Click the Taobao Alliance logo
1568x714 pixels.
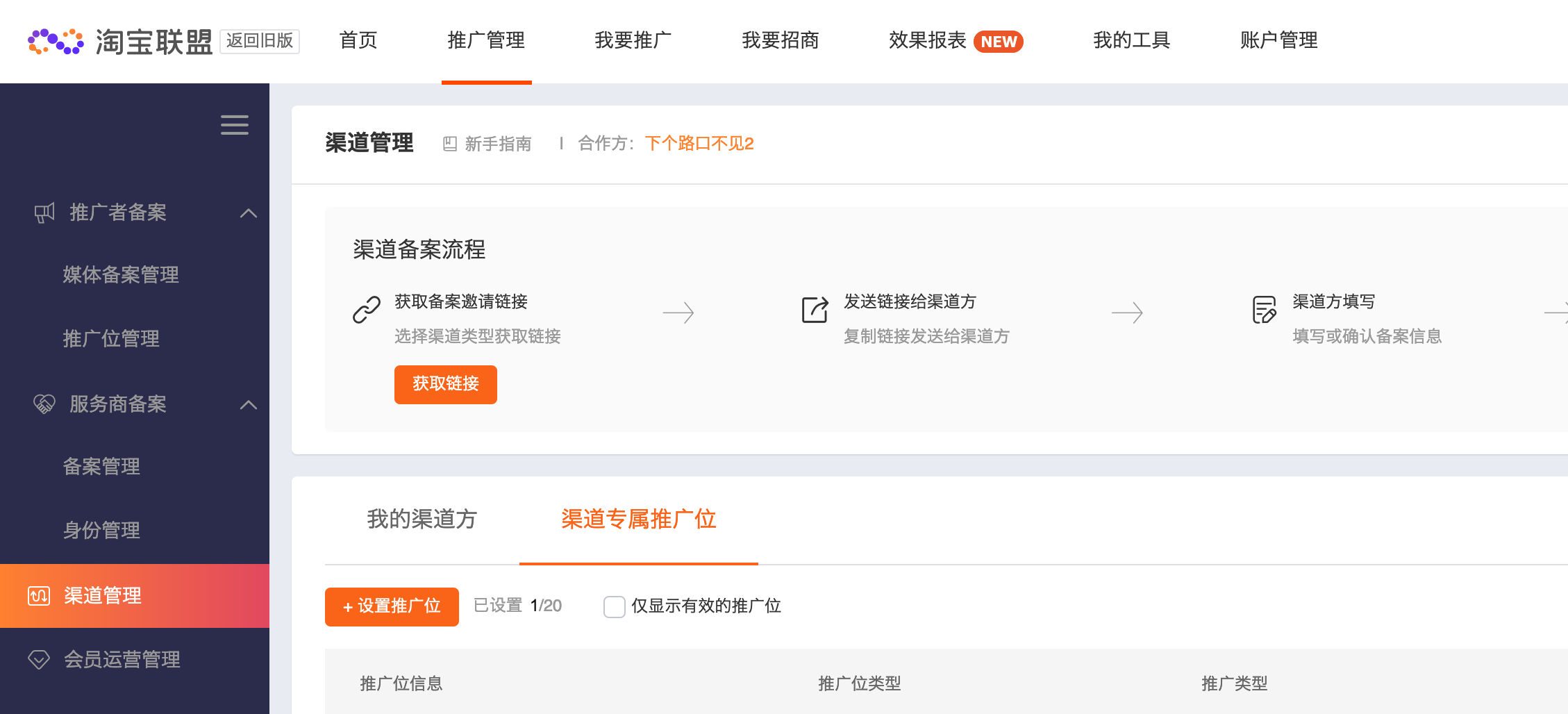119,42
